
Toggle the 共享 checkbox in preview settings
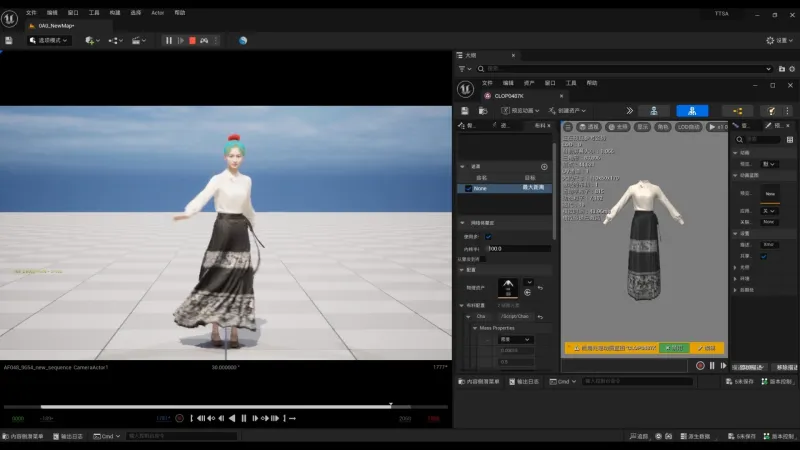pyautogui.click(x=764, y=256)
